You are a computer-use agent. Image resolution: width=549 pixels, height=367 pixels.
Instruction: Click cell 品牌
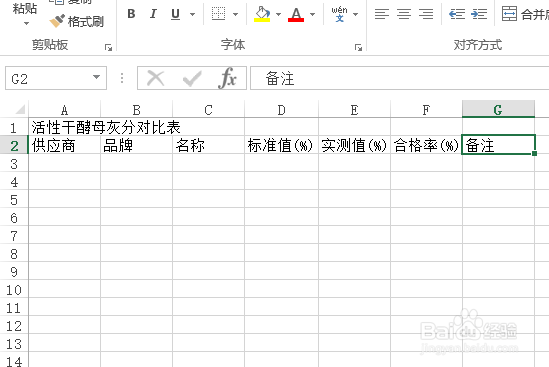click(137, 145)
